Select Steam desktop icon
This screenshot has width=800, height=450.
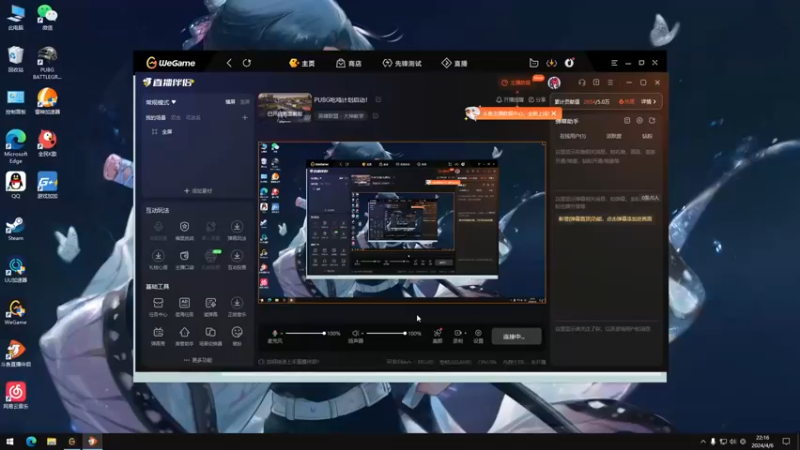click(x=15, y=229)
